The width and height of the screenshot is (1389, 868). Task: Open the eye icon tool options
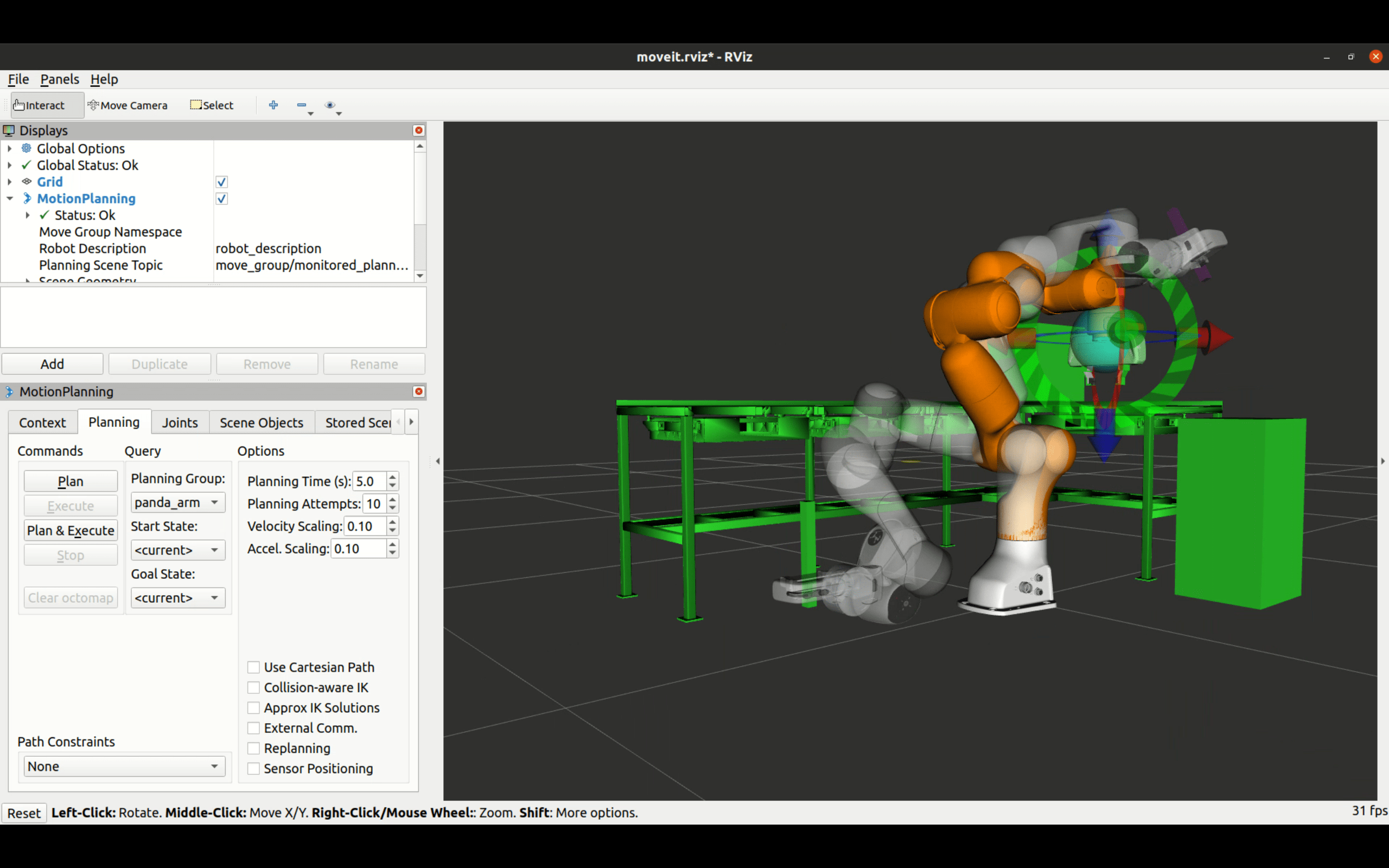coord(330,105)
